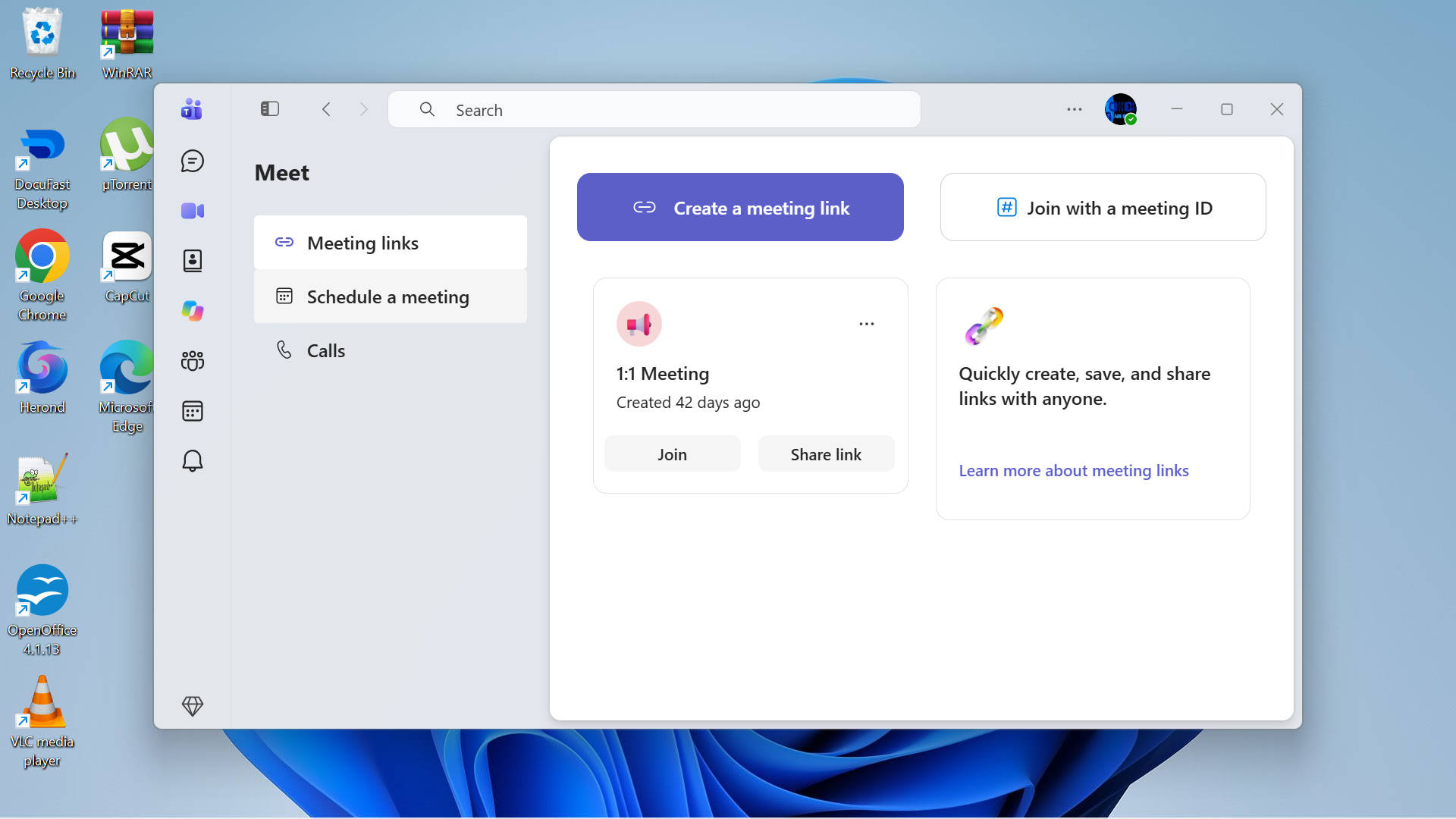Image resolution: width=1456 pixels, height=819 pixels.
Task: Open the Calendar sidebar icon
Action: tap(193, 411)
